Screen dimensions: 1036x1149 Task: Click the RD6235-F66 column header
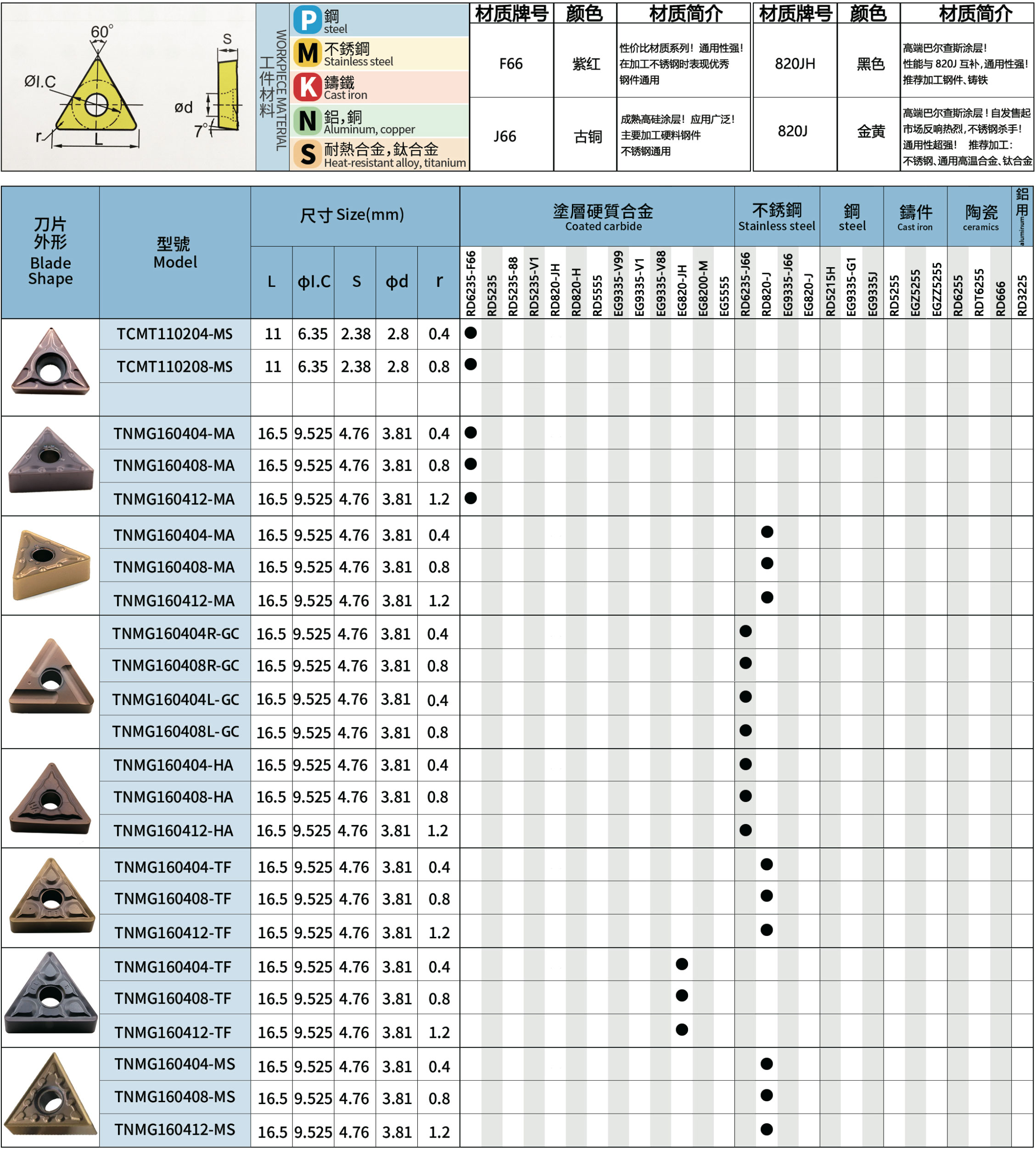click(x=471, y=283)
